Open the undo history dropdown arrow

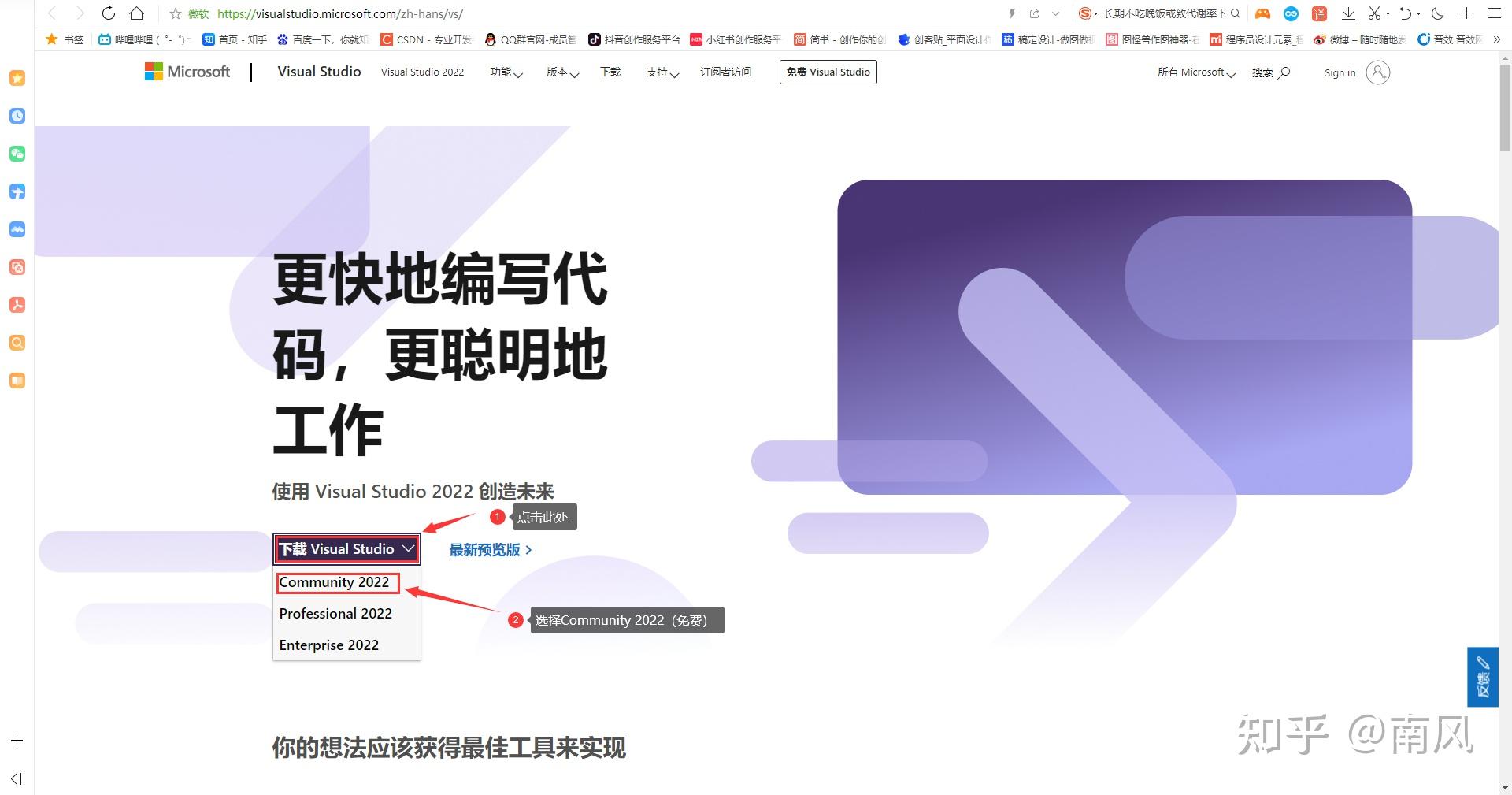click(x=1418, y=13)
